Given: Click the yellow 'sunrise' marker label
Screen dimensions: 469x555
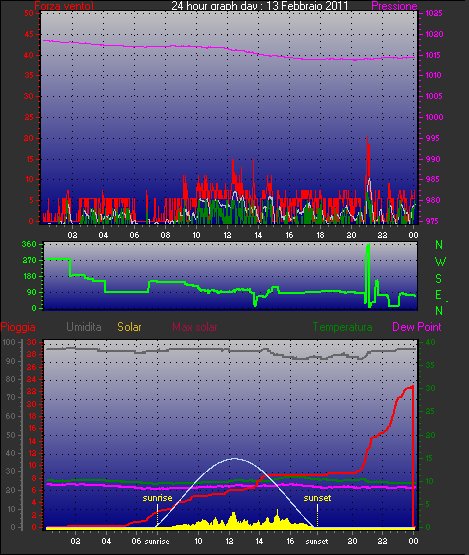Looking at the screenshot, I should (157, 498).
